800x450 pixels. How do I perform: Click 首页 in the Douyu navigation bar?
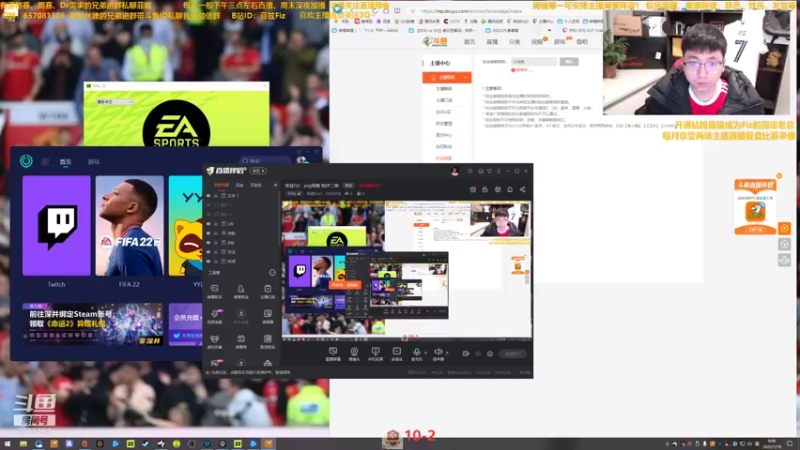469,42
